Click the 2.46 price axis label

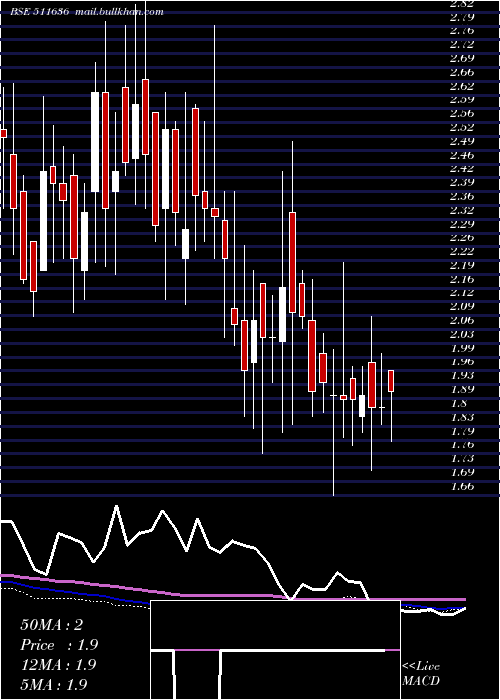pos(462,155)
